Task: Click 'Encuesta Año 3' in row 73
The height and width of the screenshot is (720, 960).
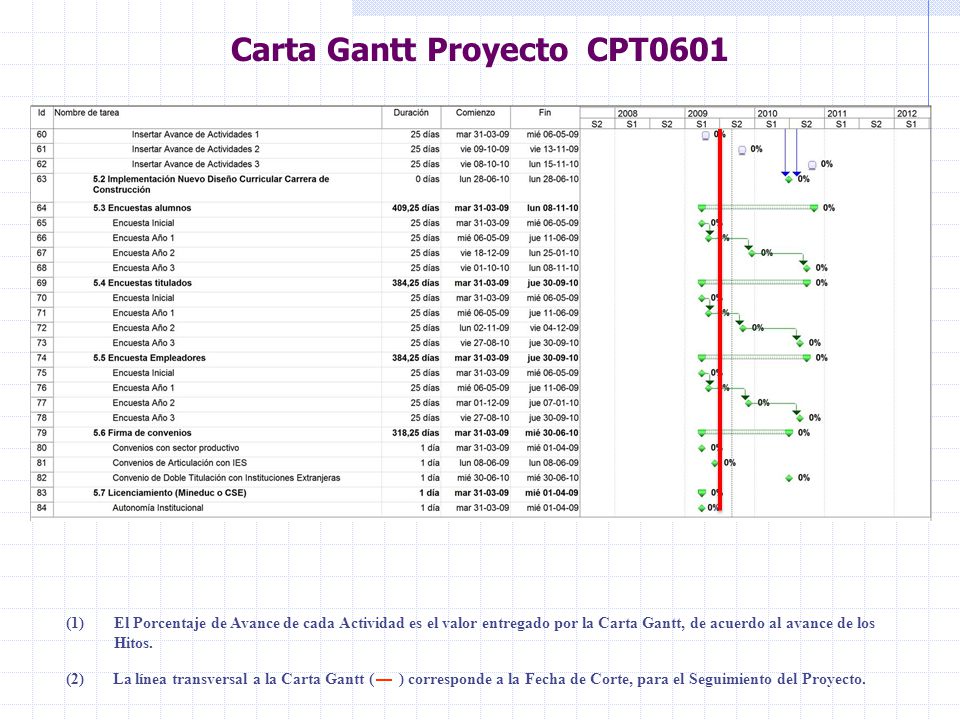Action: (x=143, y=343)
